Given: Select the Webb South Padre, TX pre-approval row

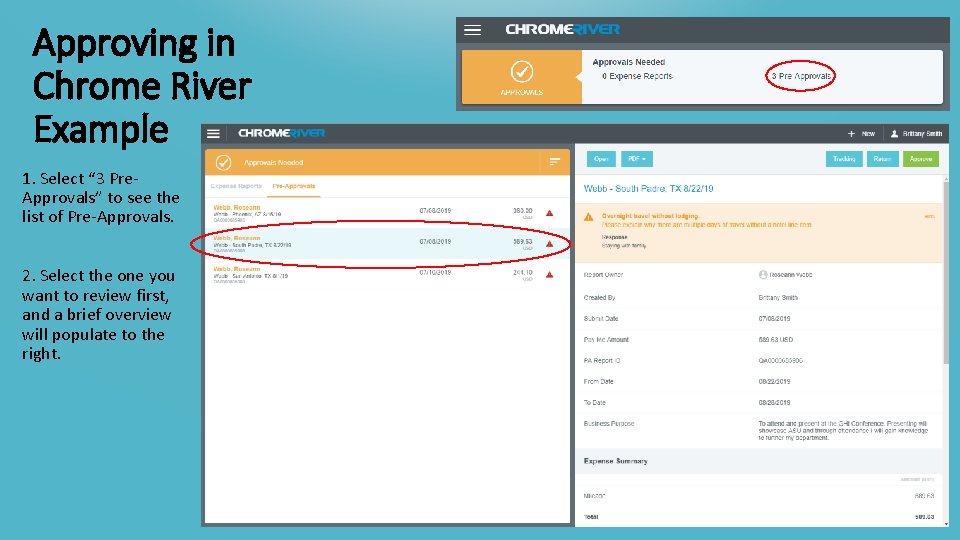Looking at the screenshot, I should pos(387,244).
